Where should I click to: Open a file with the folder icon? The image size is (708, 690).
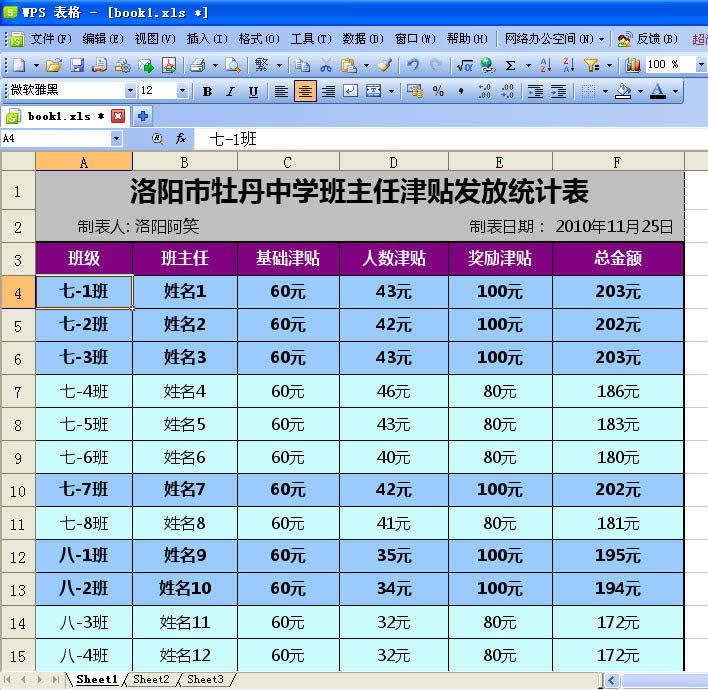click(x=54, y=65)
